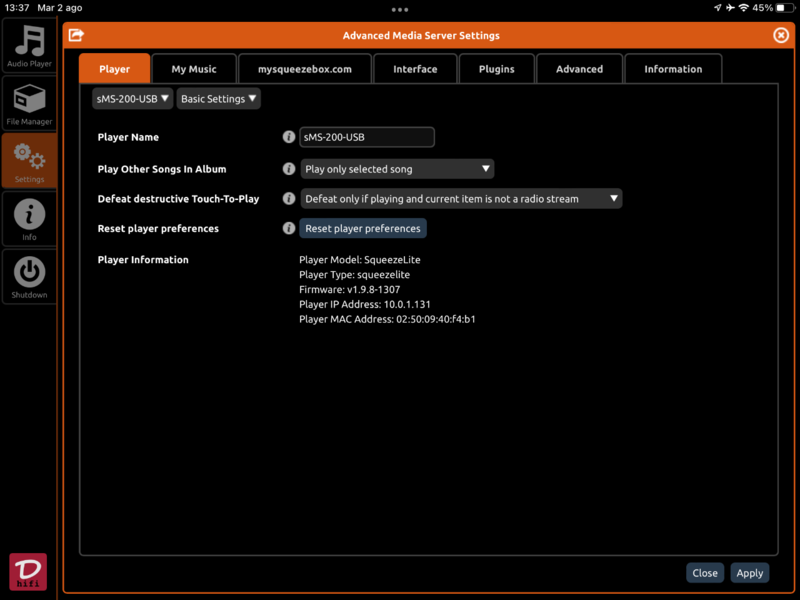Switch to the My Music tab

click(194, 69)
